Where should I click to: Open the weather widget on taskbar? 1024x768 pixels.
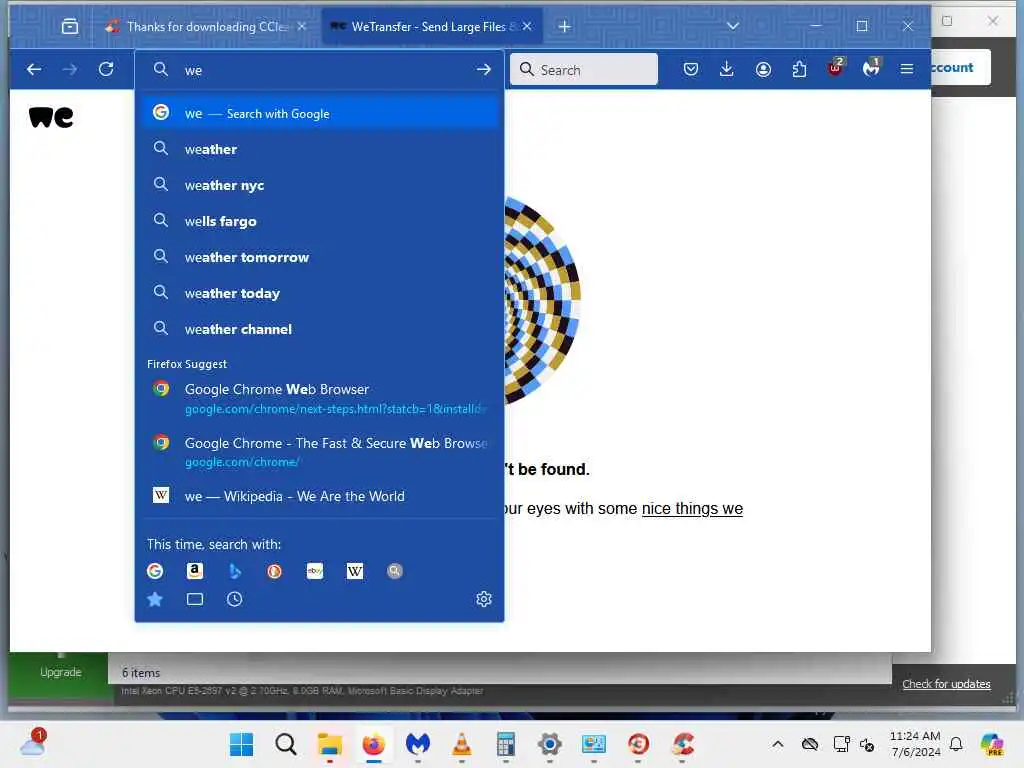click(33, 743)
